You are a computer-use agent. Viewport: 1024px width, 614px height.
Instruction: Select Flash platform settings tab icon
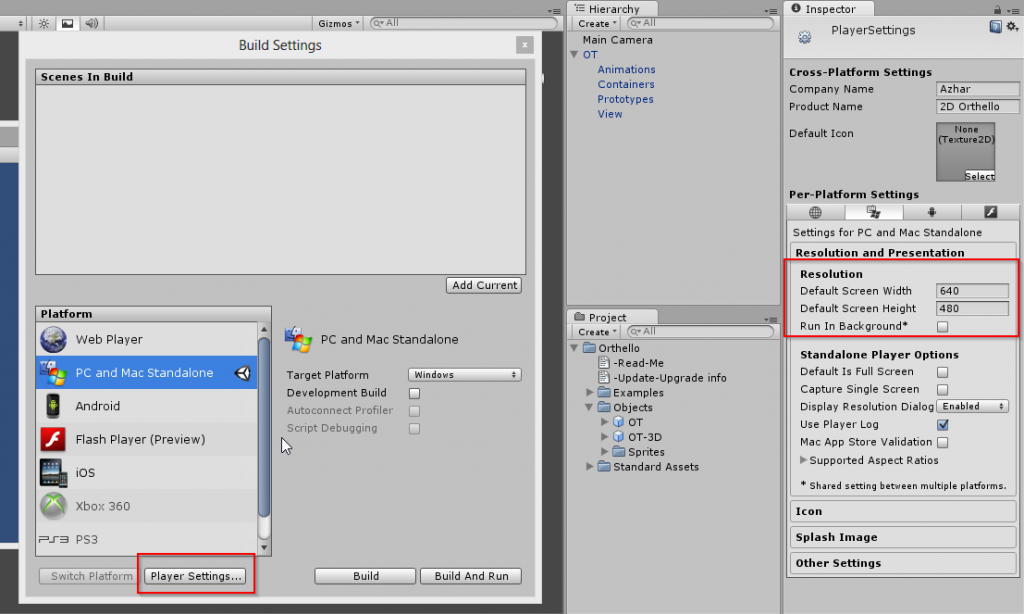[x=990, y=212]
